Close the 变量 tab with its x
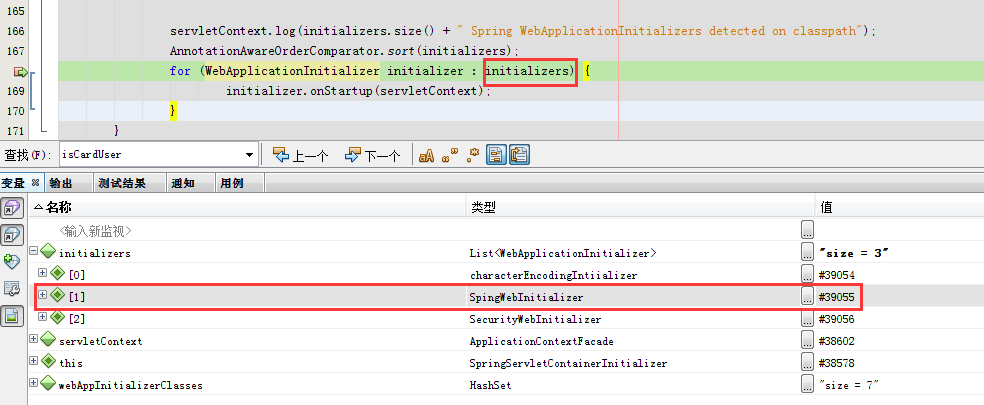The width and height of the screenshot is (984, 405). pos(36,183)
